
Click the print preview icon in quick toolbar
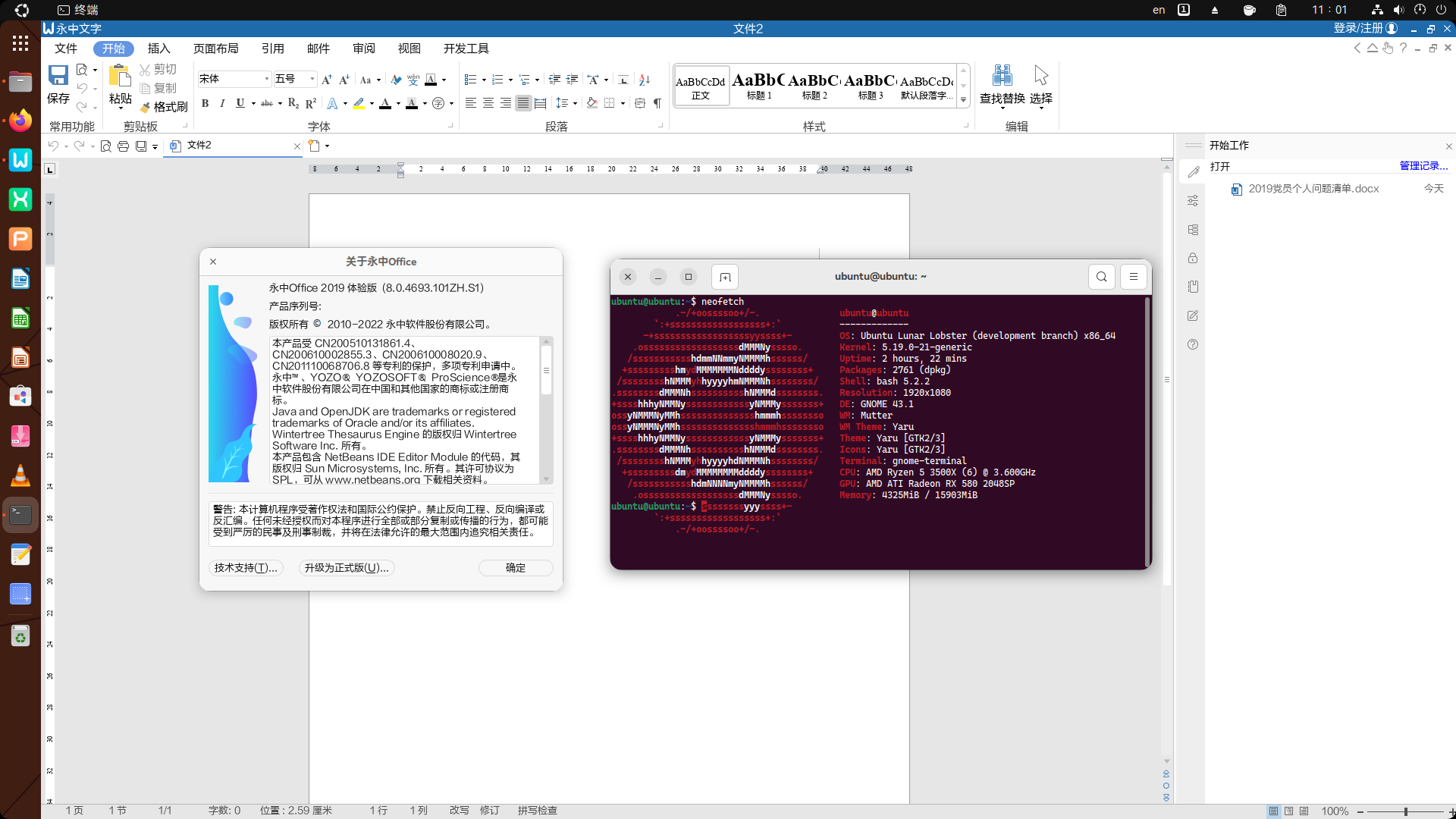[x=105, y=146]
